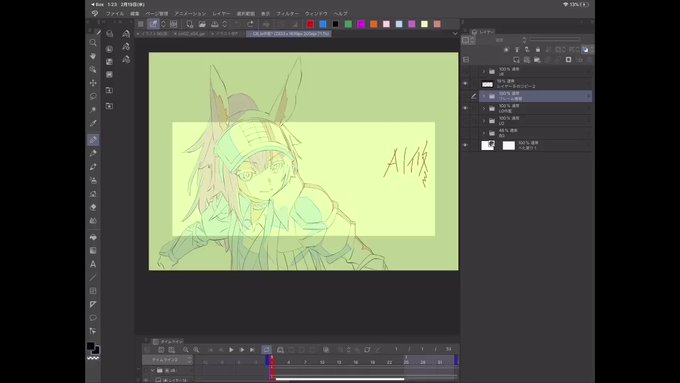The width and height of the screenshot is (680, 383).
Task: Collapse the folder track in timeline
Action: (x=153, y=370)
